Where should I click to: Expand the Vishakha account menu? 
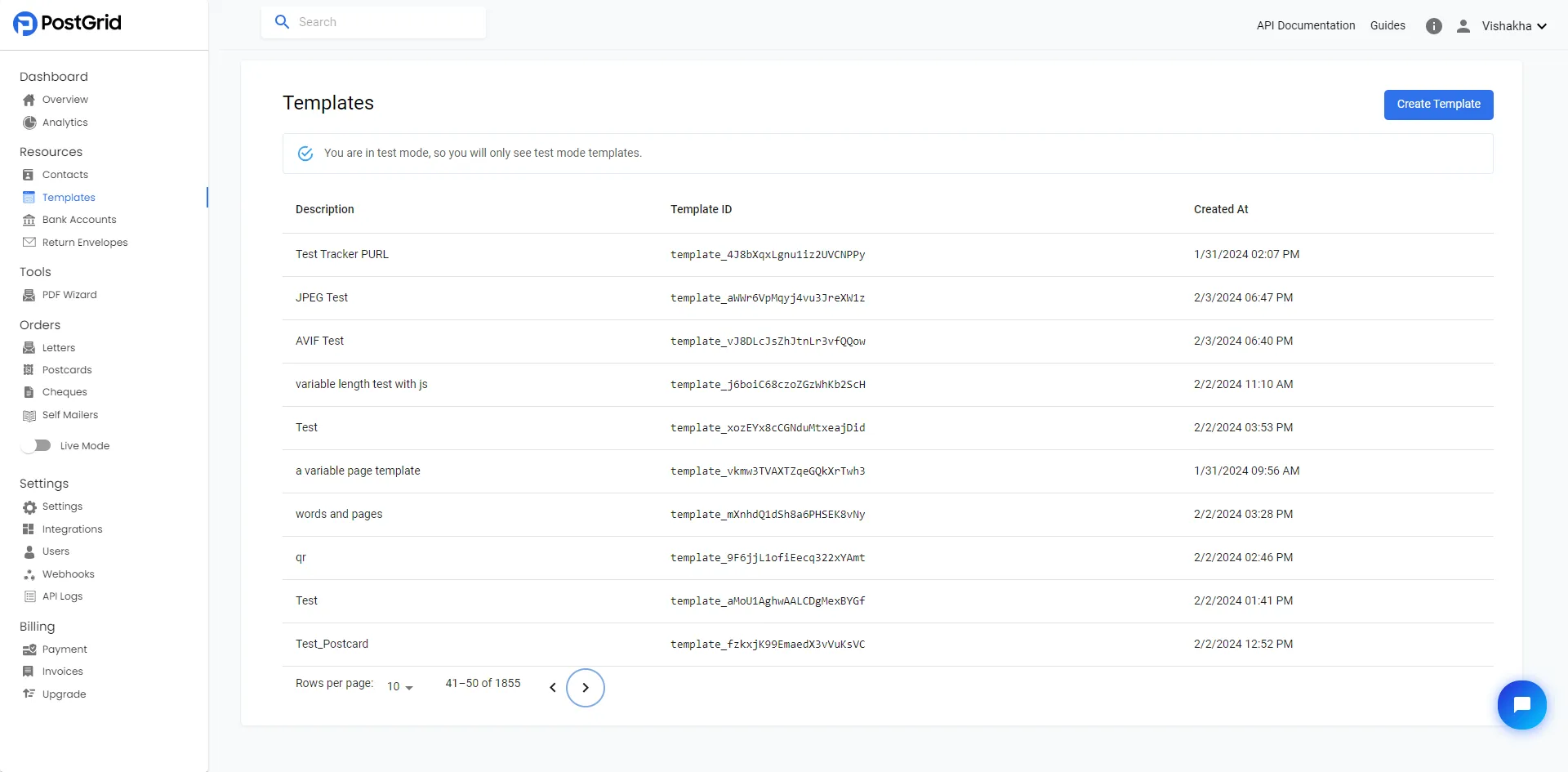click(x=1513, y=25)
